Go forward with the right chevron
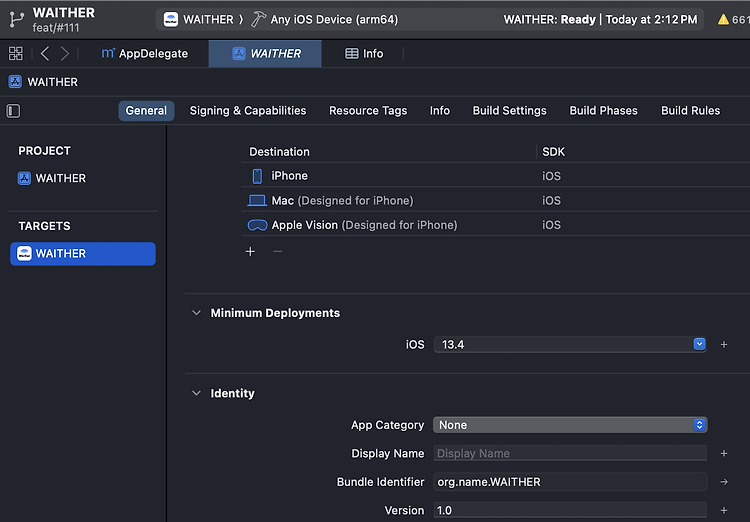 pos(65,53)
